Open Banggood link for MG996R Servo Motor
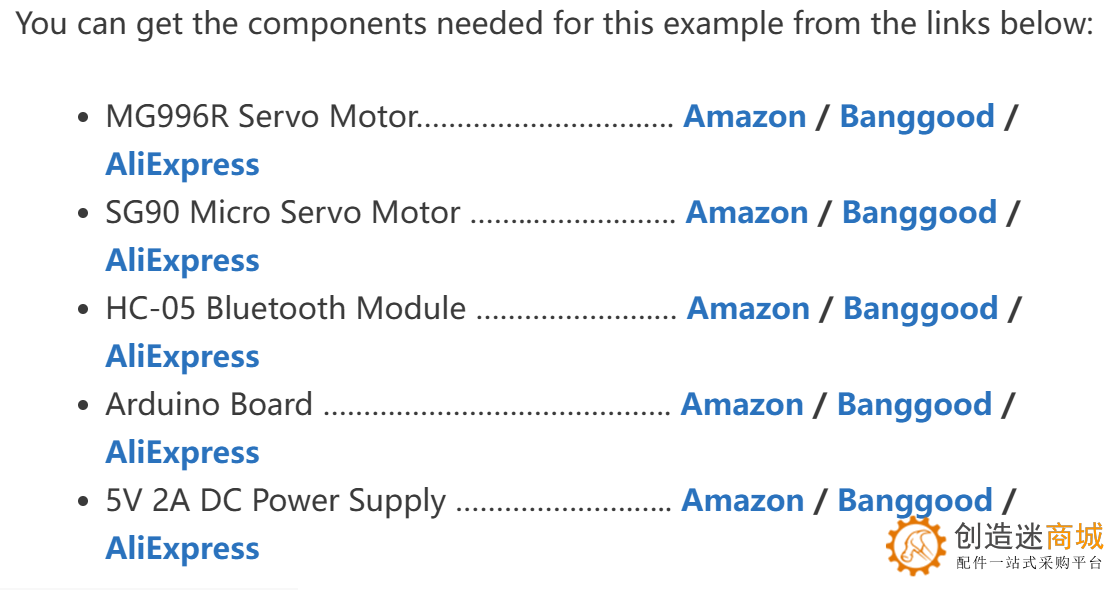Screen dimensions: 1115x590 (x=916, y=117)
